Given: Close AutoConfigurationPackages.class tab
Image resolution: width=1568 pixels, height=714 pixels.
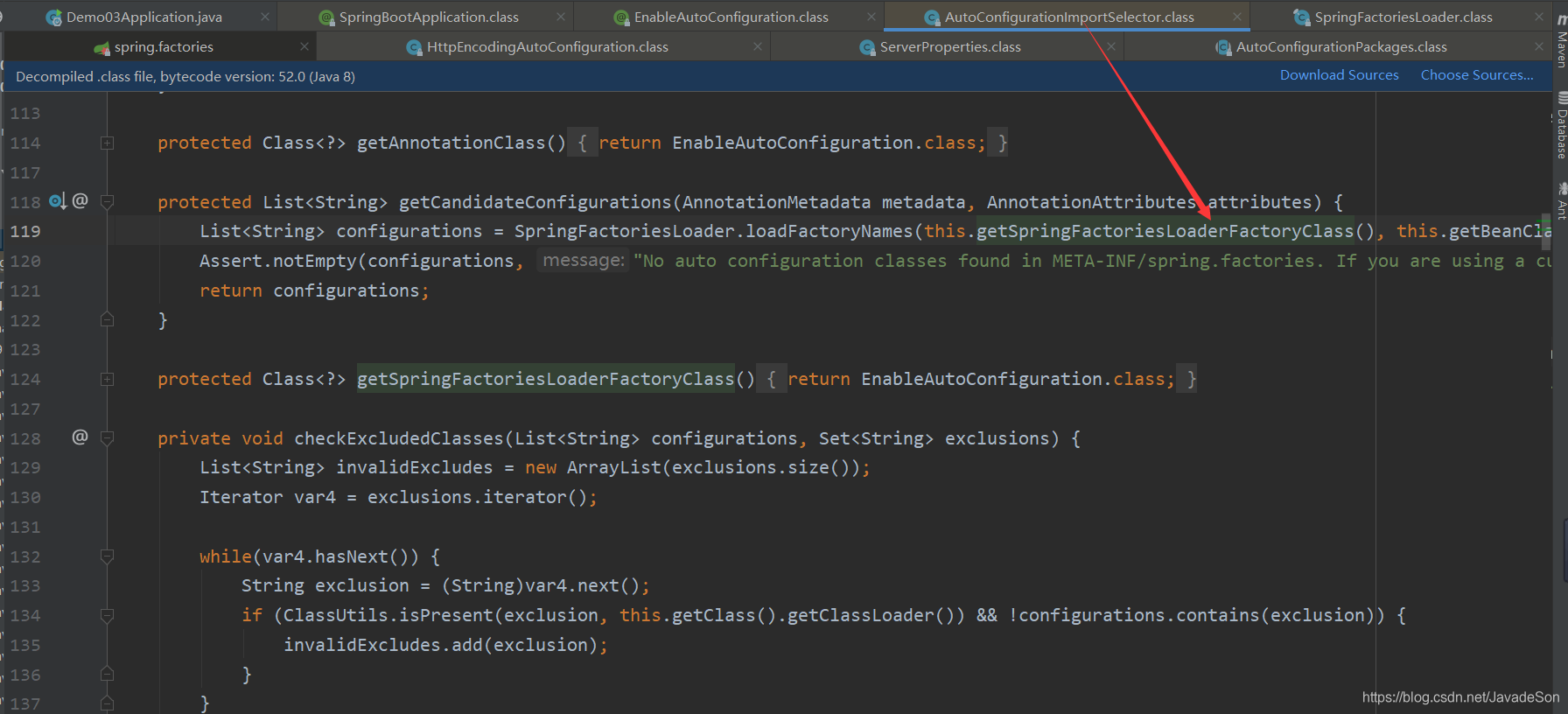Looking at the screenshot, I should (1539, 46).
